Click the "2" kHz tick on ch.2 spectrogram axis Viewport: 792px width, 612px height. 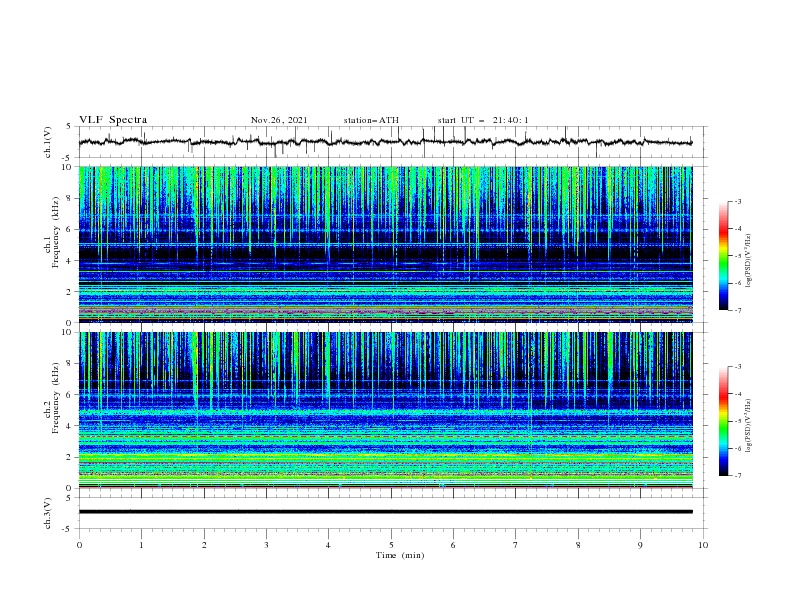[70, 457]
